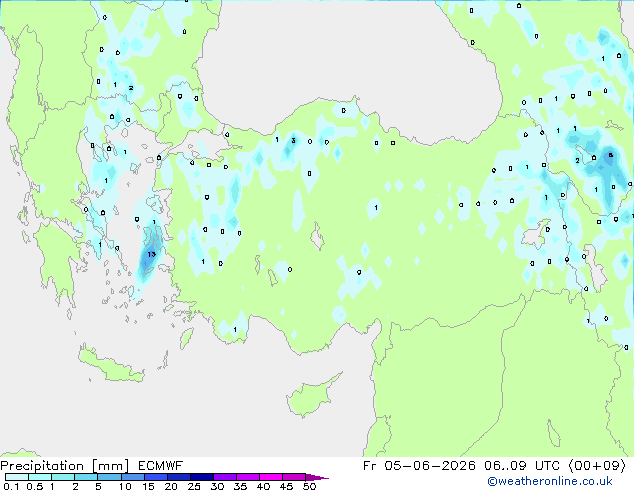Click the legend value '10'
Image resolution: width=634 pixels, height=490 pixels.
tap(125, 486)
